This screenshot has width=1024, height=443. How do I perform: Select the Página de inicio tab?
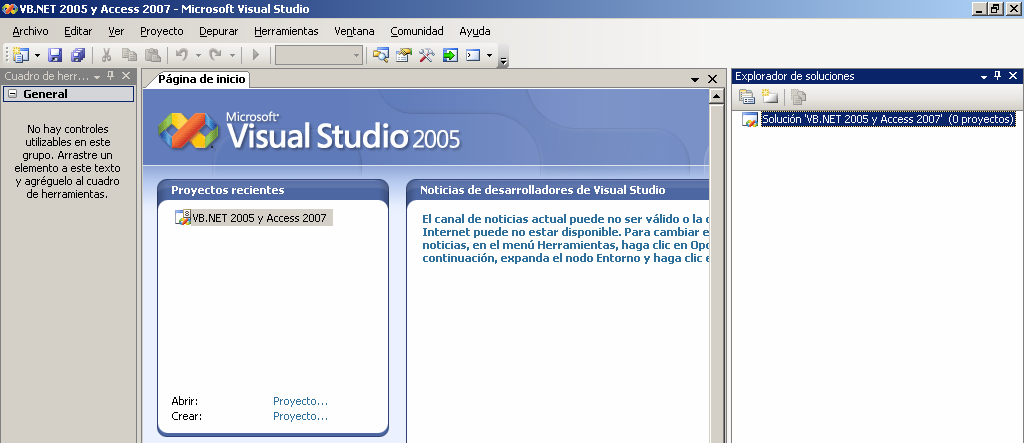click(x=201, y=79)
